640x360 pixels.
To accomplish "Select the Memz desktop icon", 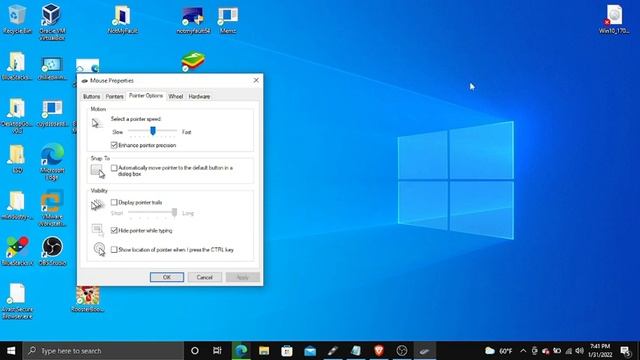I will [228, 20].
